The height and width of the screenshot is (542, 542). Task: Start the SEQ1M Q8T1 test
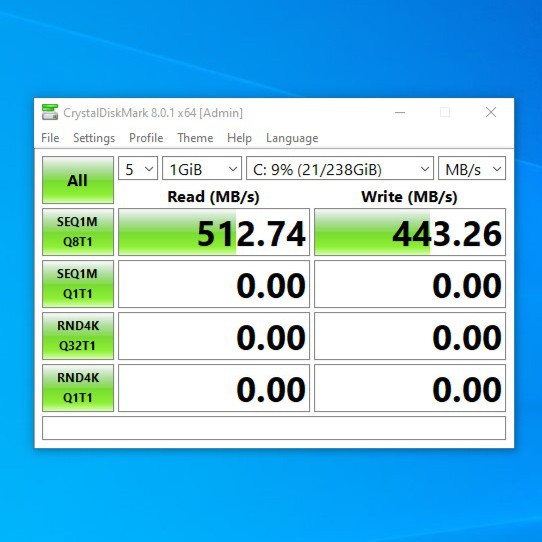pos(78,232)
